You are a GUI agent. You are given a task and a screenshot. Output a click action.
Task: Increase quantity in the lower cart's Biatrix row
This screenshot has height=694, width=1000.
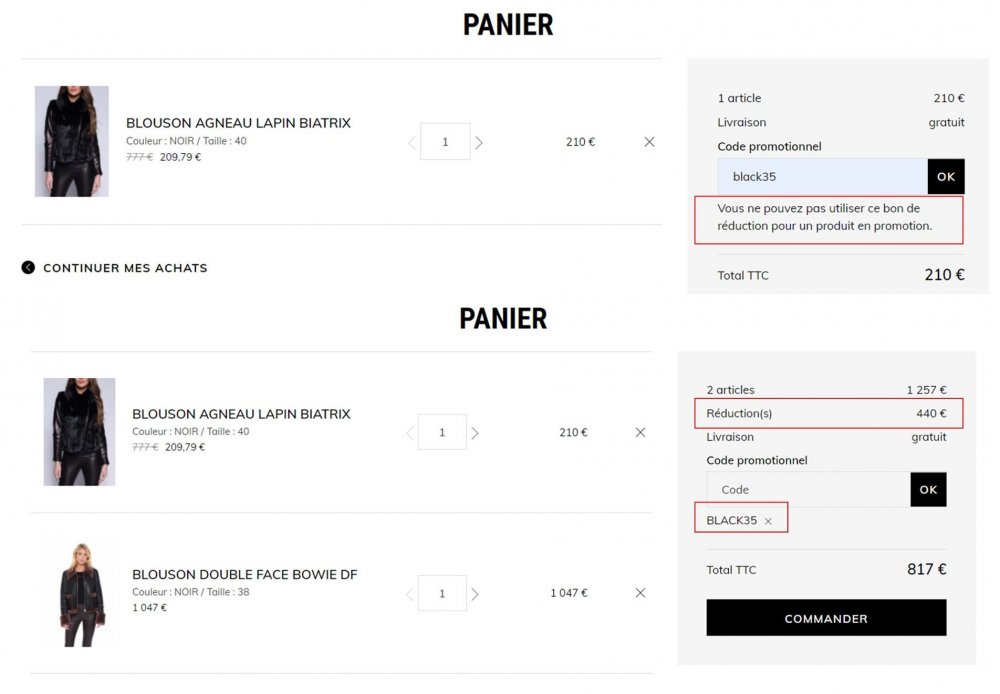(475, 433)
